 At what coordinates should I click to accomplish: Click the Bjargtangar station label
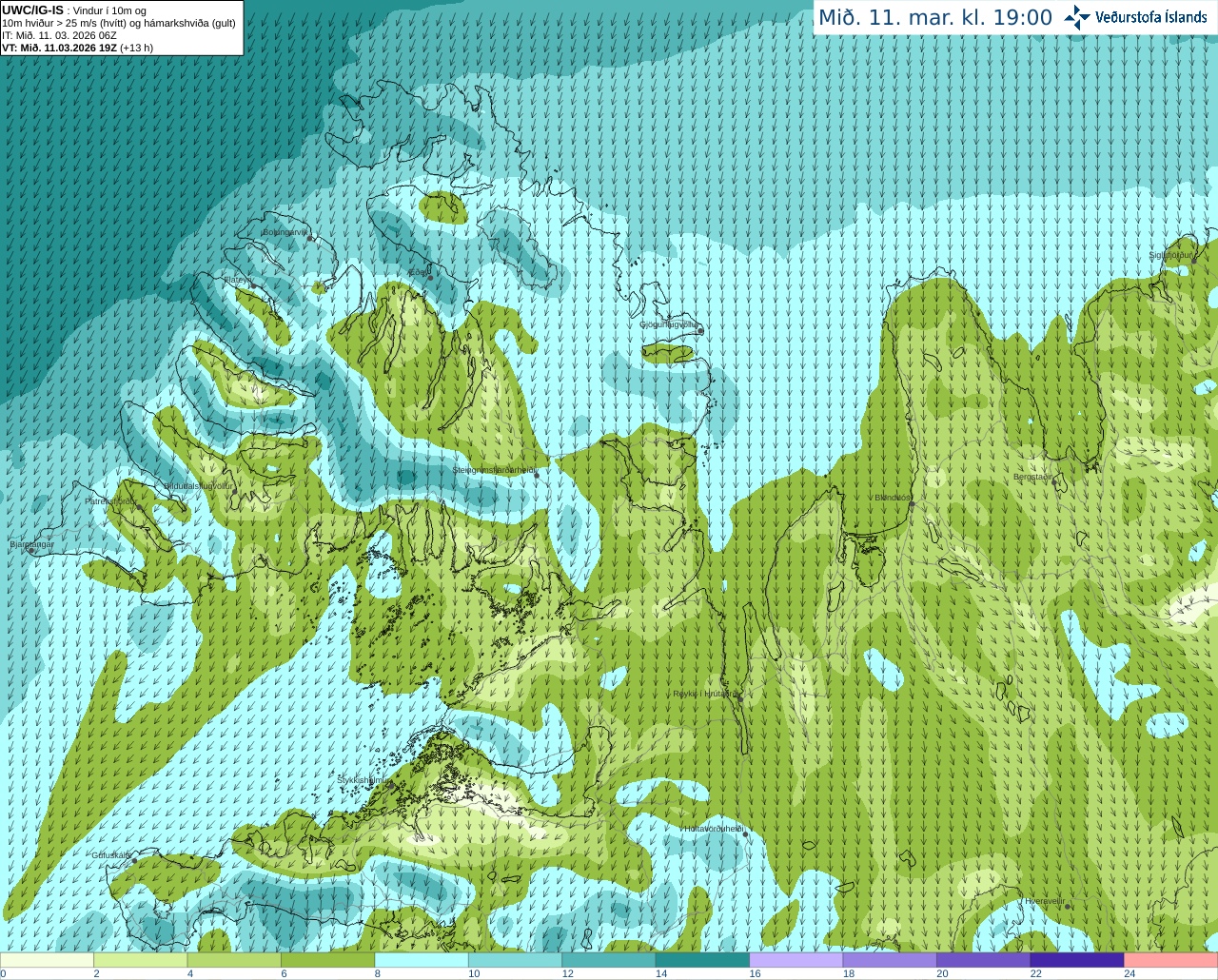[x=31, y=544]
